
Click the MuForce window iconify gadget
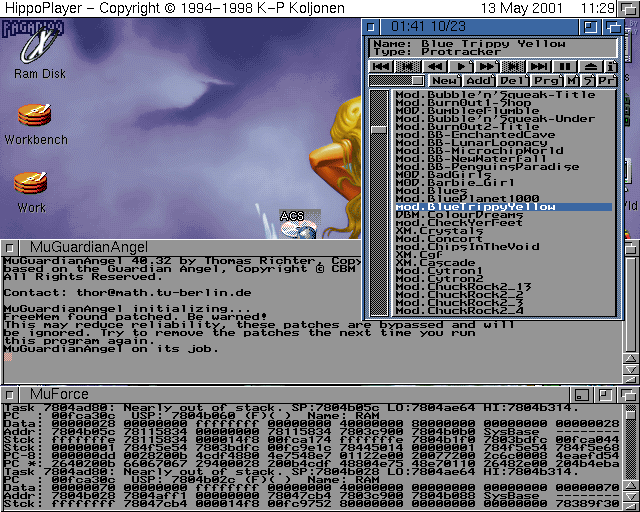pos(581,394)
